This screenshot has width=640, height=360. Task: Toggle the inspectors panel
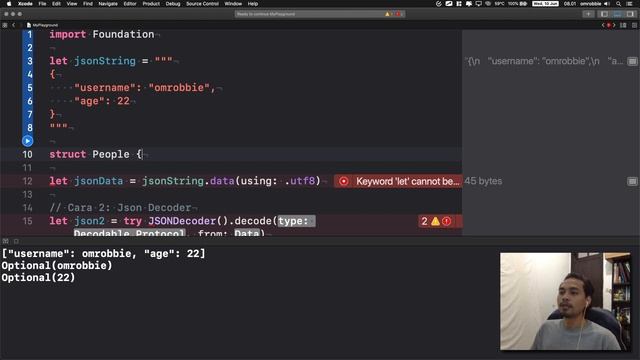[x=630, y=14]
